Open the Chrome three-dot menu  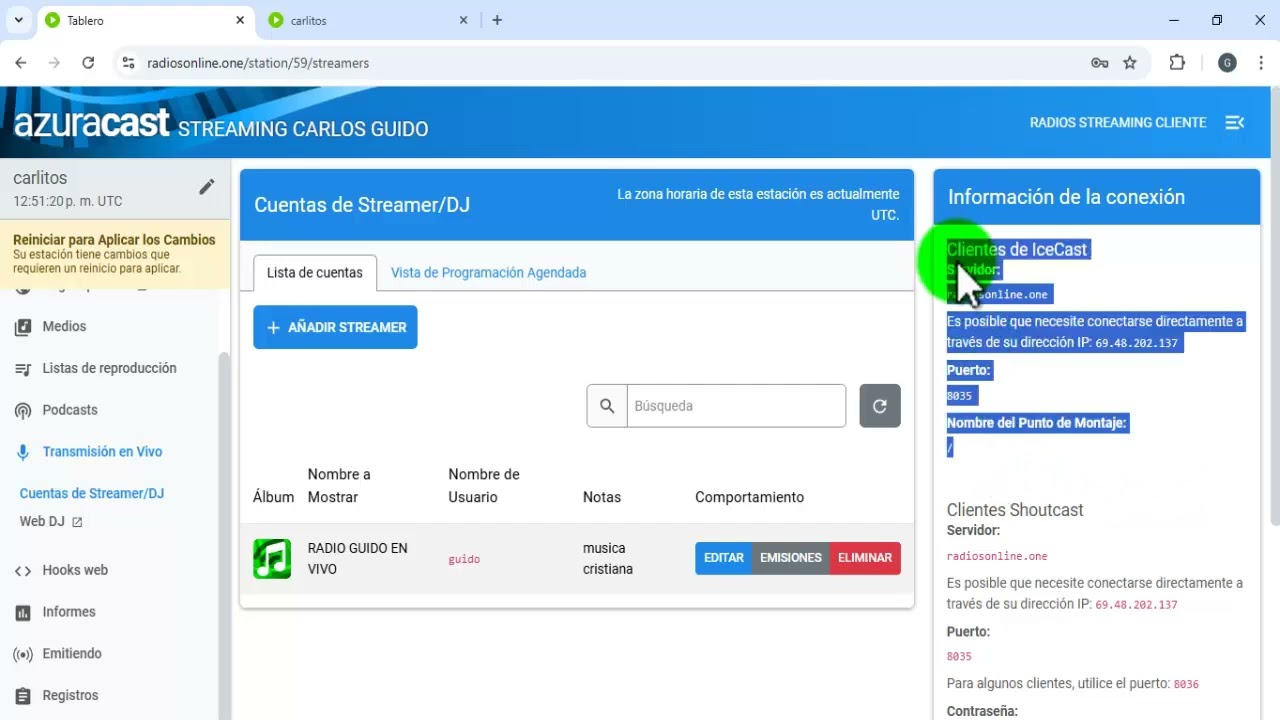pos(1260,63)
